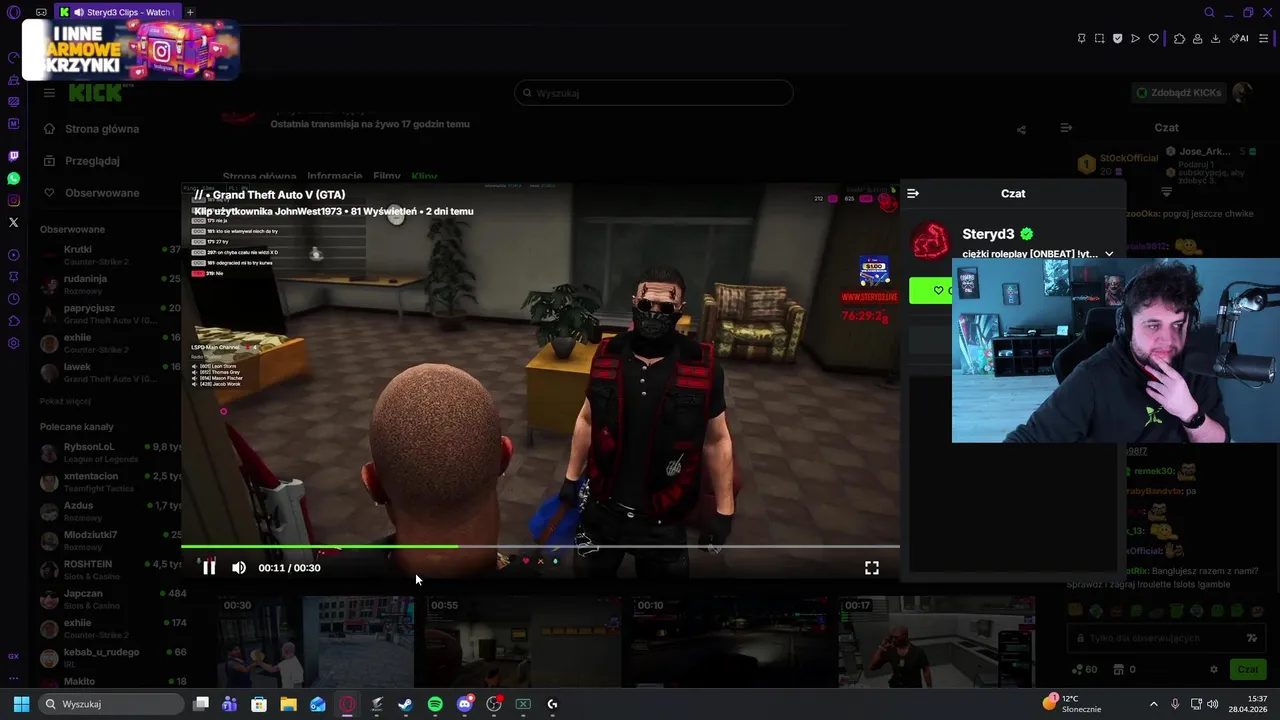The height and width of the screenshot is (720, 1280).
Task: Open the user profile avatar menu
Action: pyautogui.click(x=1242, y=93)
